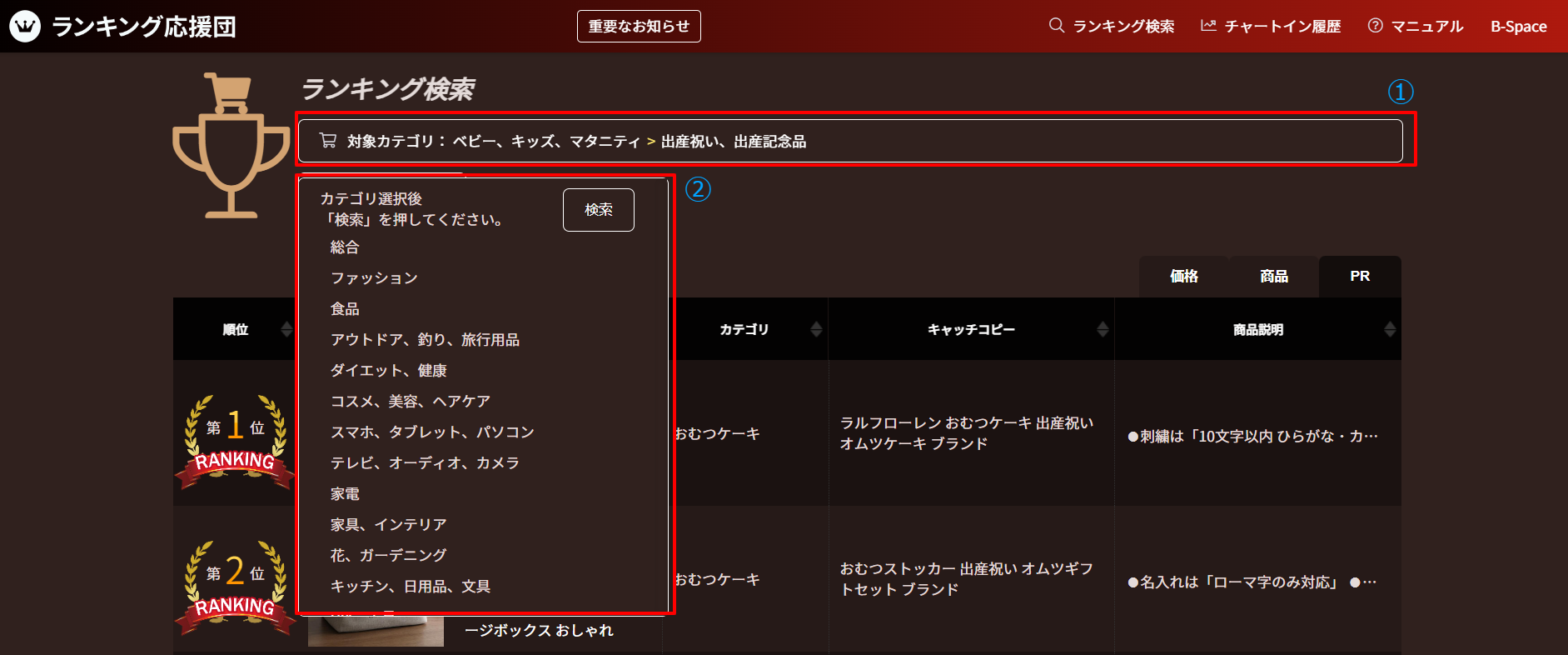
Task: Open the 重要なお知らせ notice button
Action: click(639, 26)
